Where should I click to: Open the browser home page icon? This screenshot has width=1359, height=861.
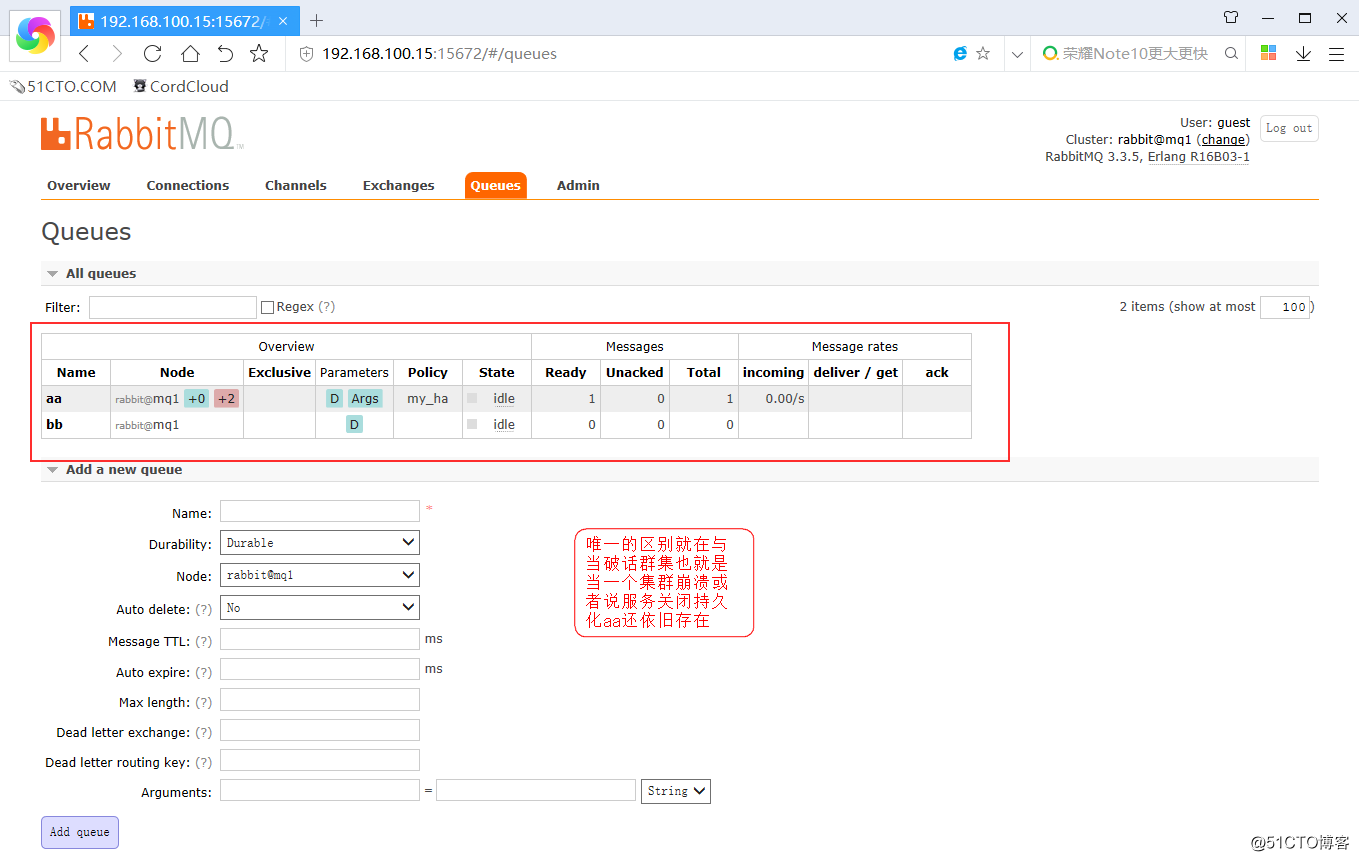[190, 54]
